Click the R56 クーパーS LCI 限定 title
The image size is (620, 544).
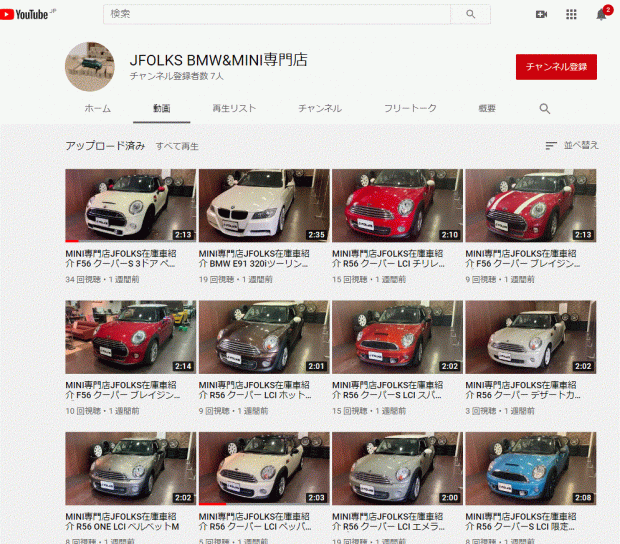pyautogui.click(x=521, y=522)
